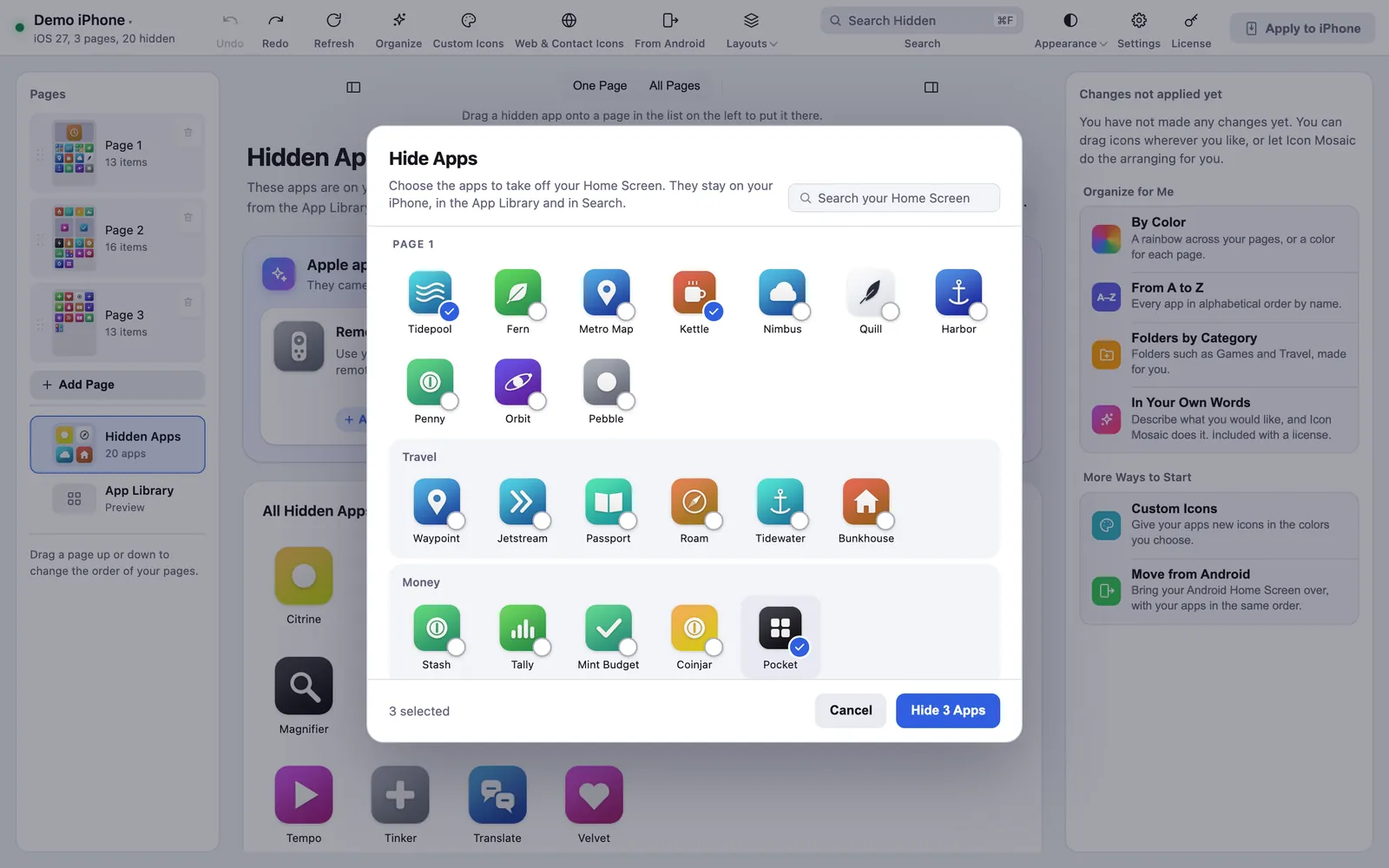This screenshot has width=1389, height=868.
Task: Open the Organize toolbar tool
Action: 398,30
